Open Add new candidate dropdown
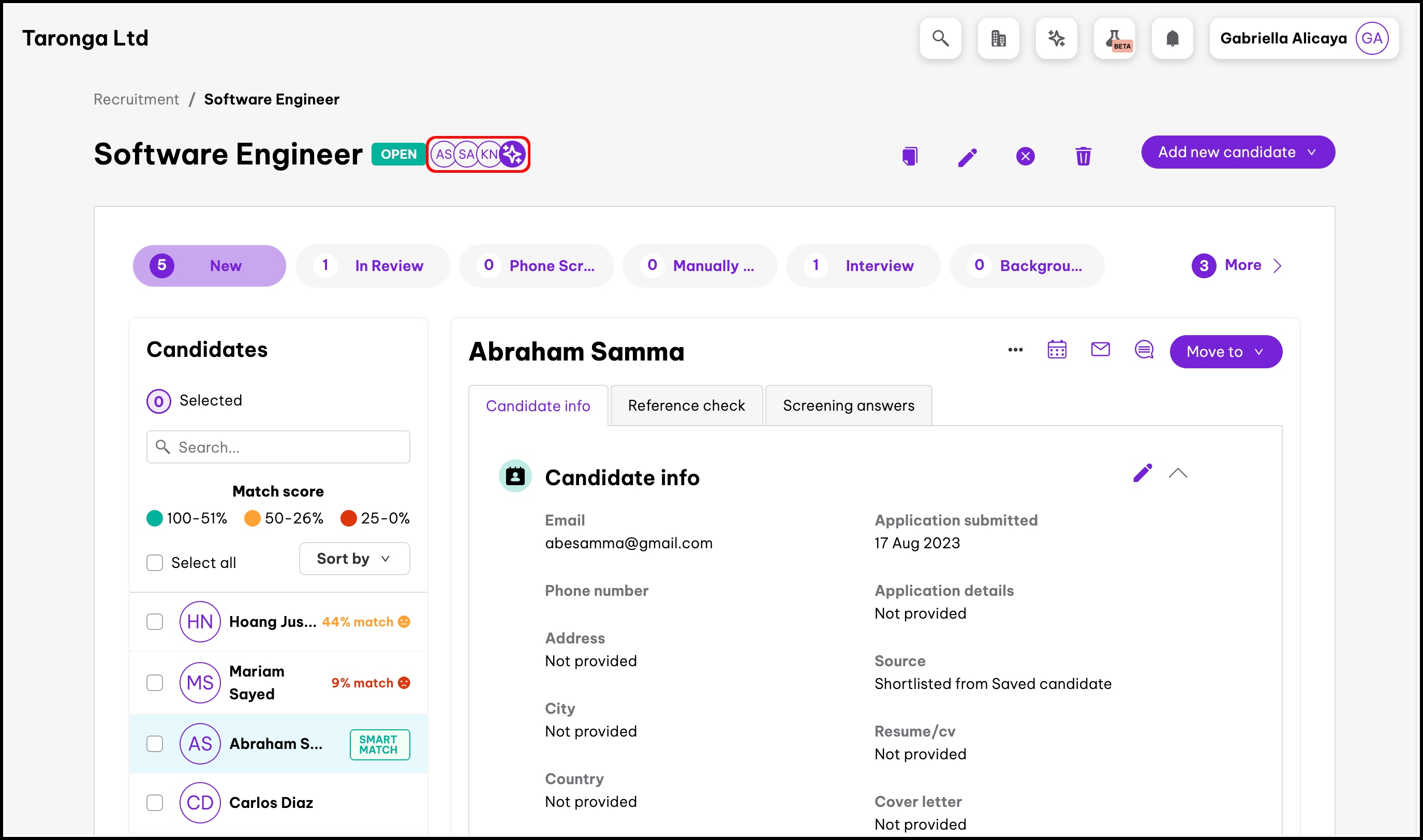This screenshot has width=1423, height=840. pyautogui.click(x=1238, y=152)
